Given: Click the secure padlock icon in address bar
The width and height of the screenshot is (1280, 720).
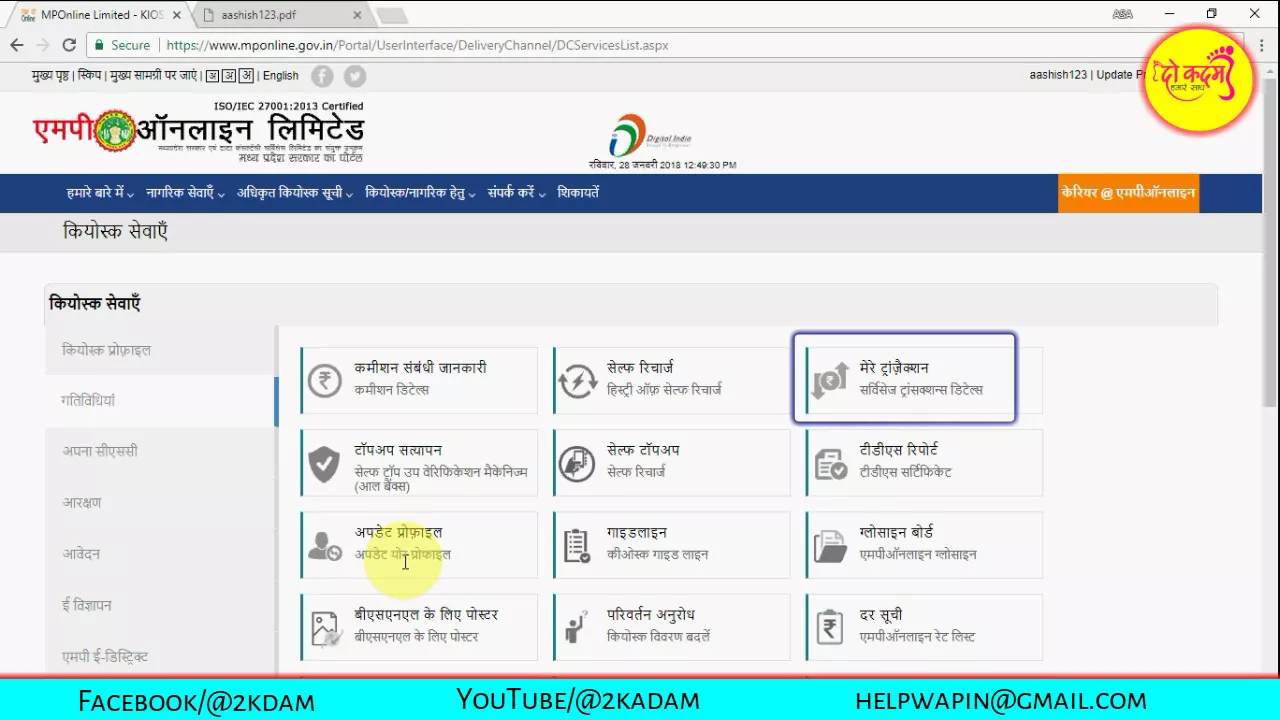Looking at the screenshot, I should 98,45.
